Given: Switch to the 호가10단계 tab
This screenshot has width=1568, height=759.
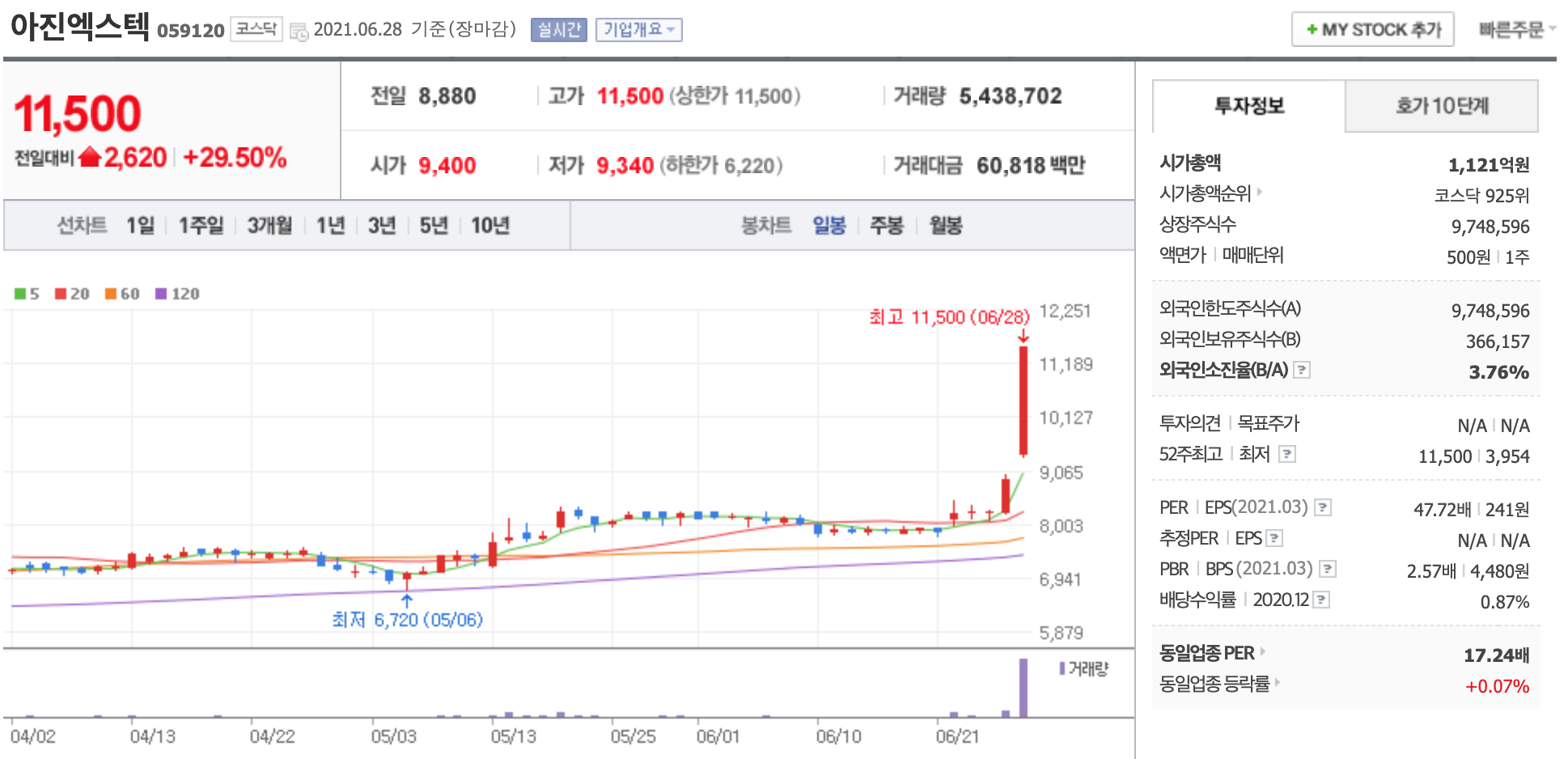Looking at the screenshot, I should (x=1442, y=106).
